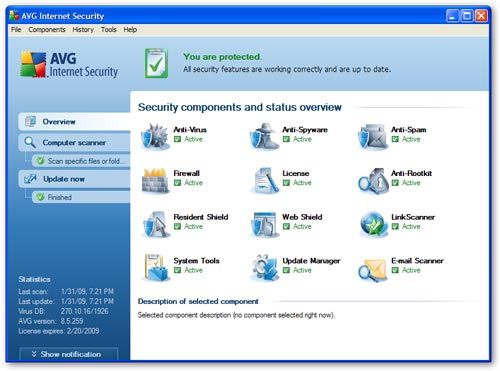The width and height of the screenshot is (500, 371).
Task: Expand the Show notification chevron
Action: tap(34, 354)
